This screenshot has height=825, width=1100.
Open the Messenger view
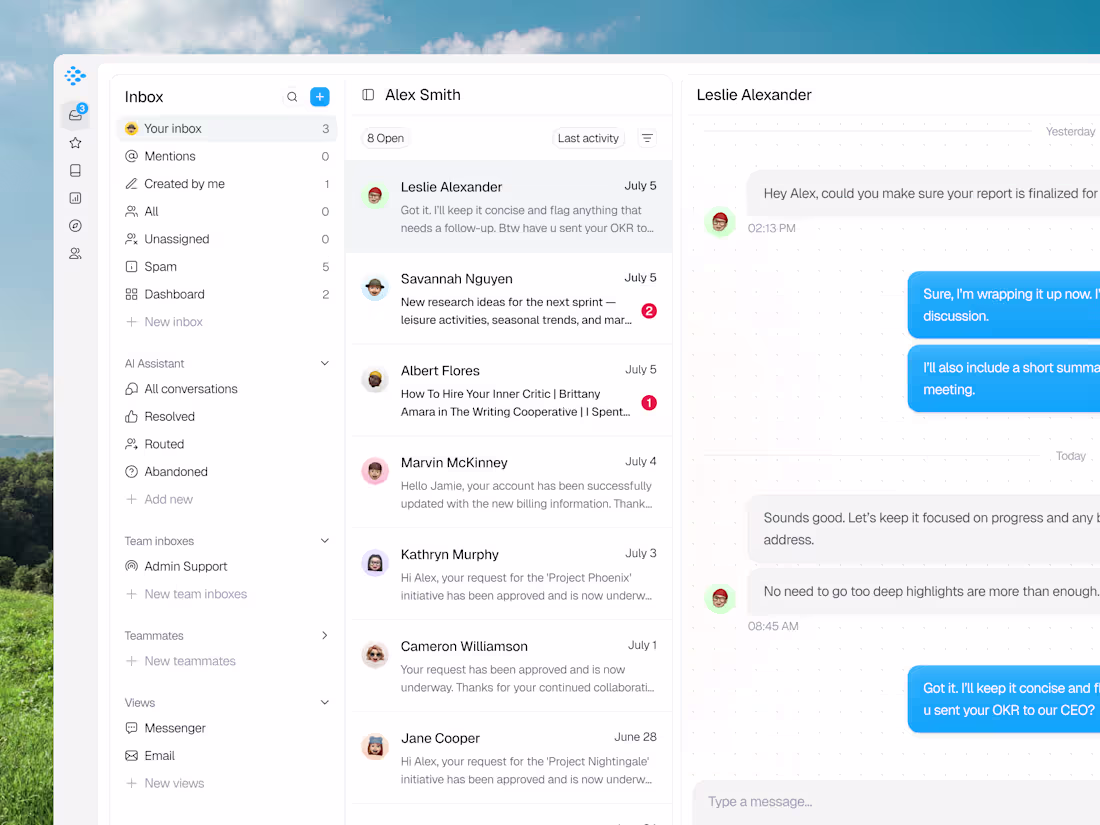[176, 728]
